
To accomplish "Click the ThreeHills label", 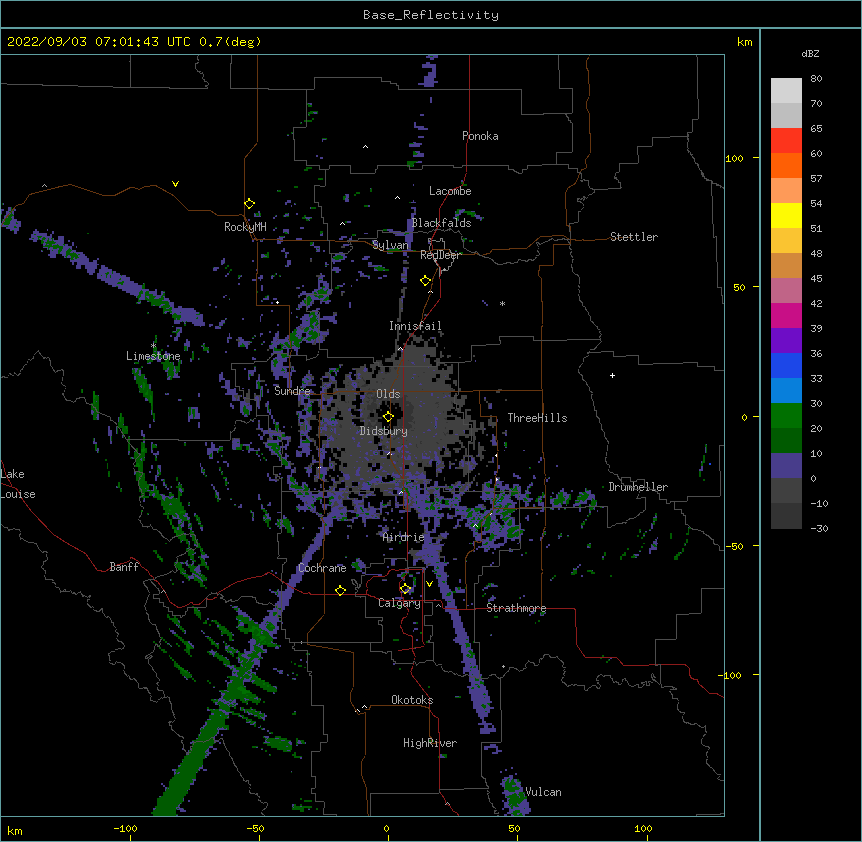I will (x=537, y=418).
